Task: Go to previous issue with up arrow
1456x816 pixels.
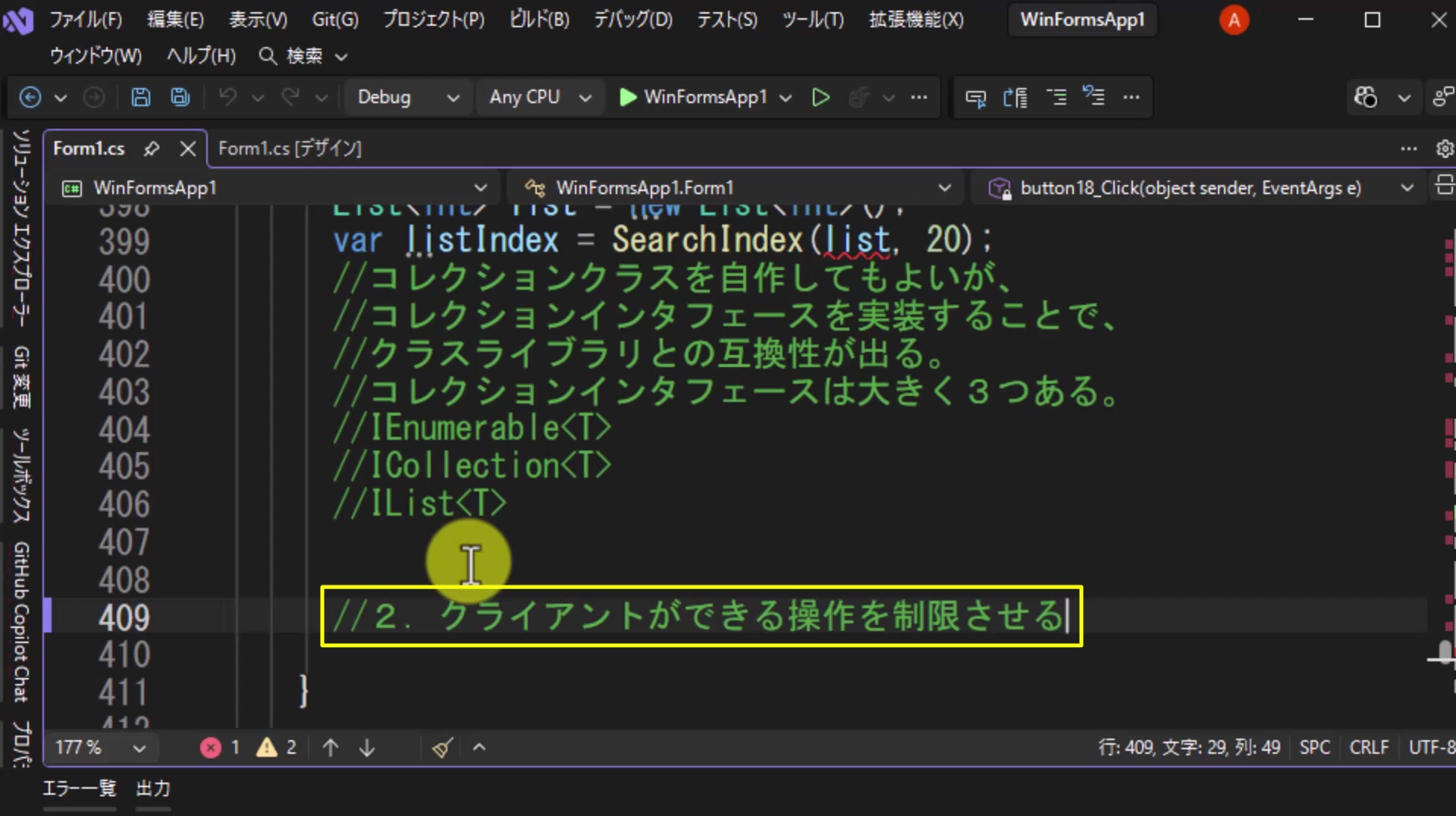Action: point(331,748)
